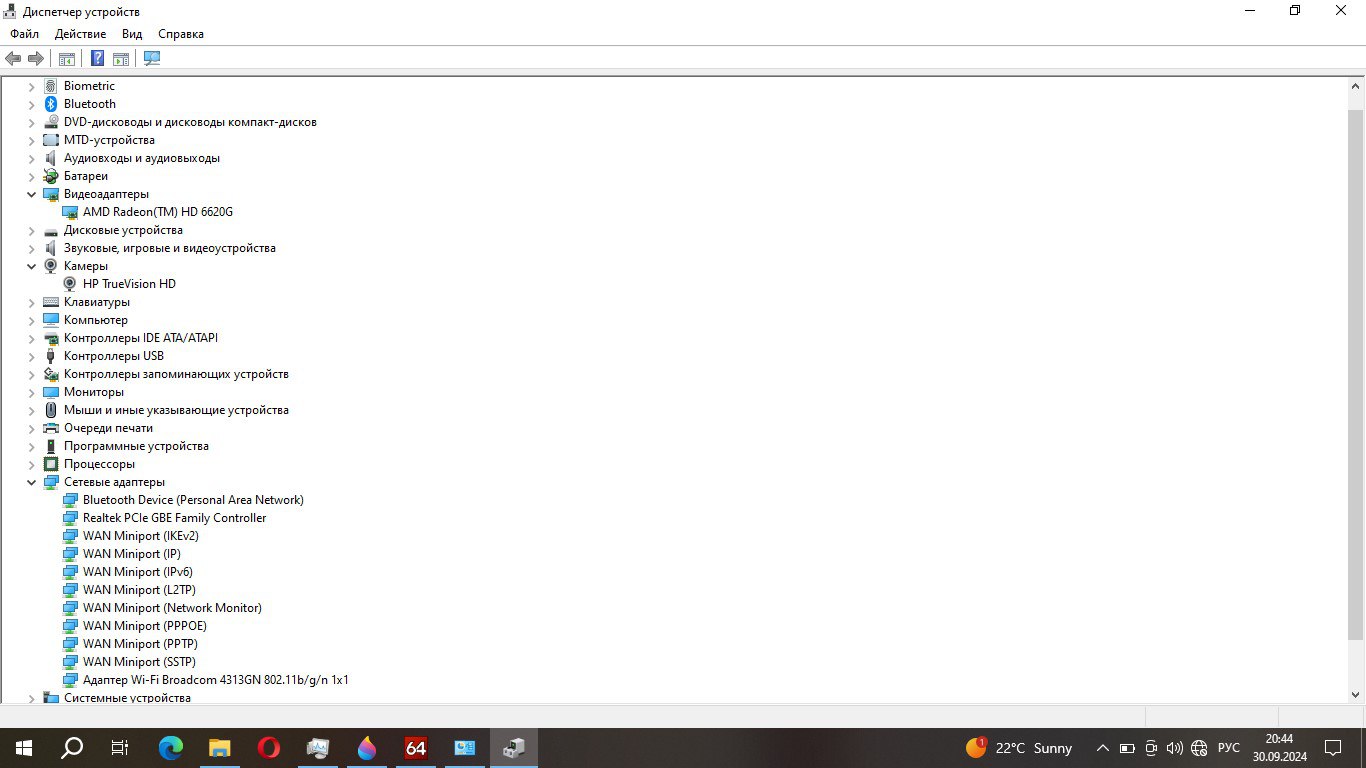Click the Очереди печати printer icon
1366x768 pixels.
pyautogui.click(x=51, y=428)
